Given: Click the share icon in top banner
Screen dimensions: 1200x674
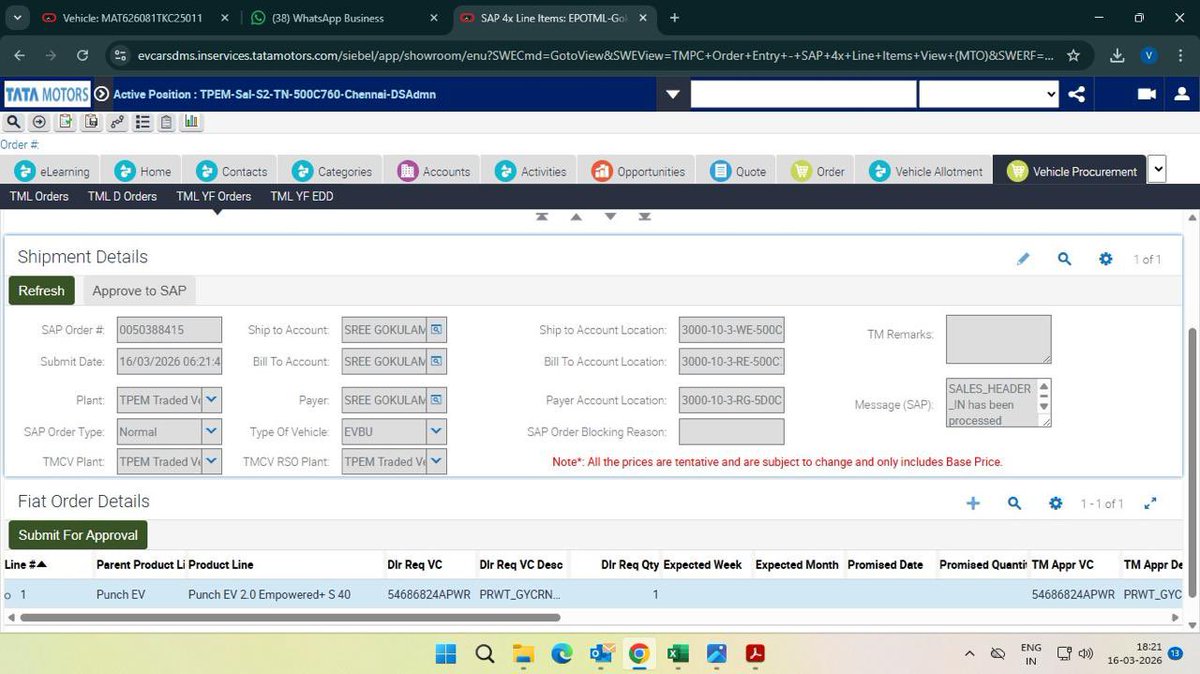Looking at the screenshot, I should coord(1076,94).
